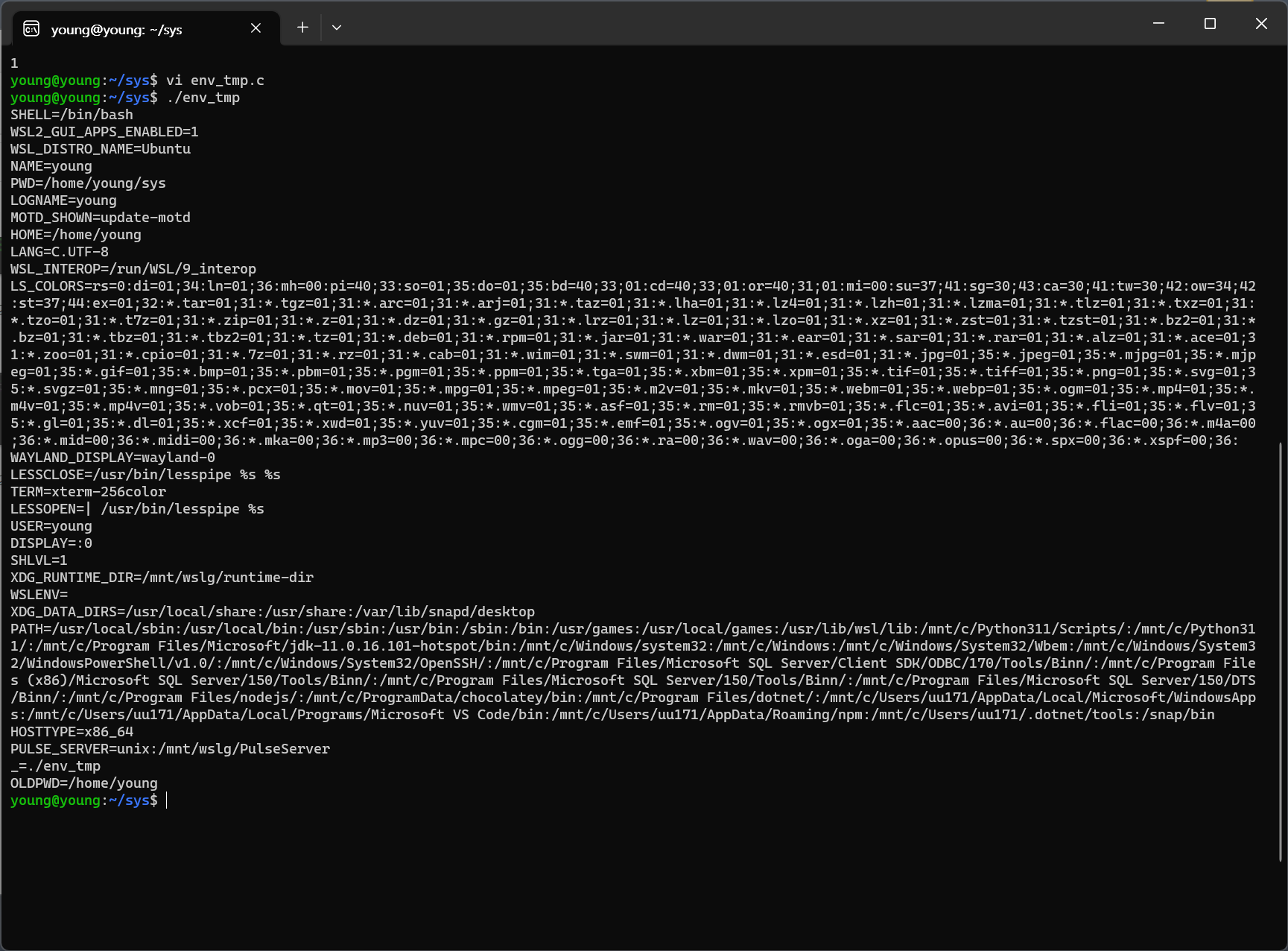Restore down the Terminal window
This screenshot has width=1288, height=951.
pos(1208,23)
